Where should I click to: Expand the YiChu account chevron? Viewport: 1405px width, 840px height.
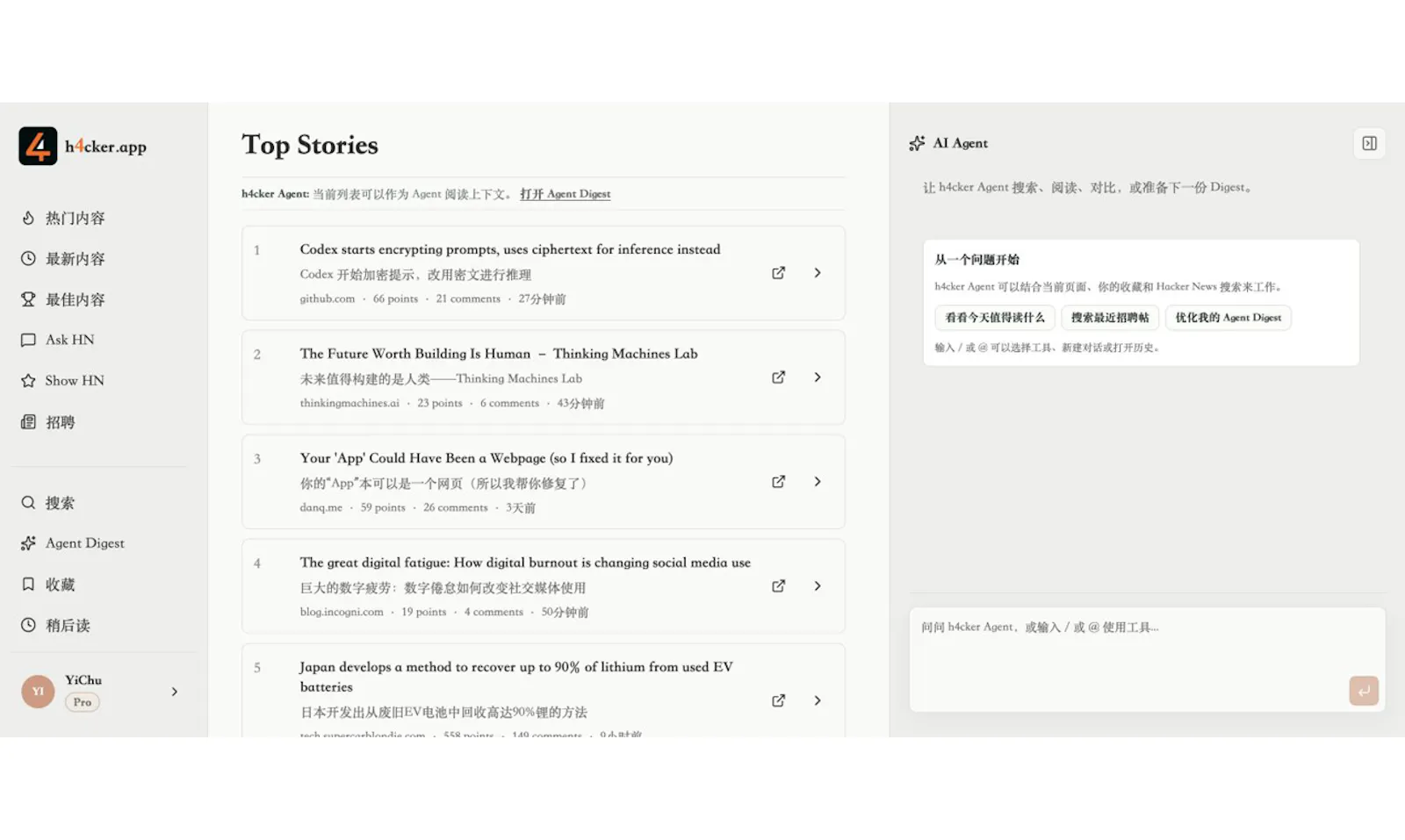coord(175,692)
